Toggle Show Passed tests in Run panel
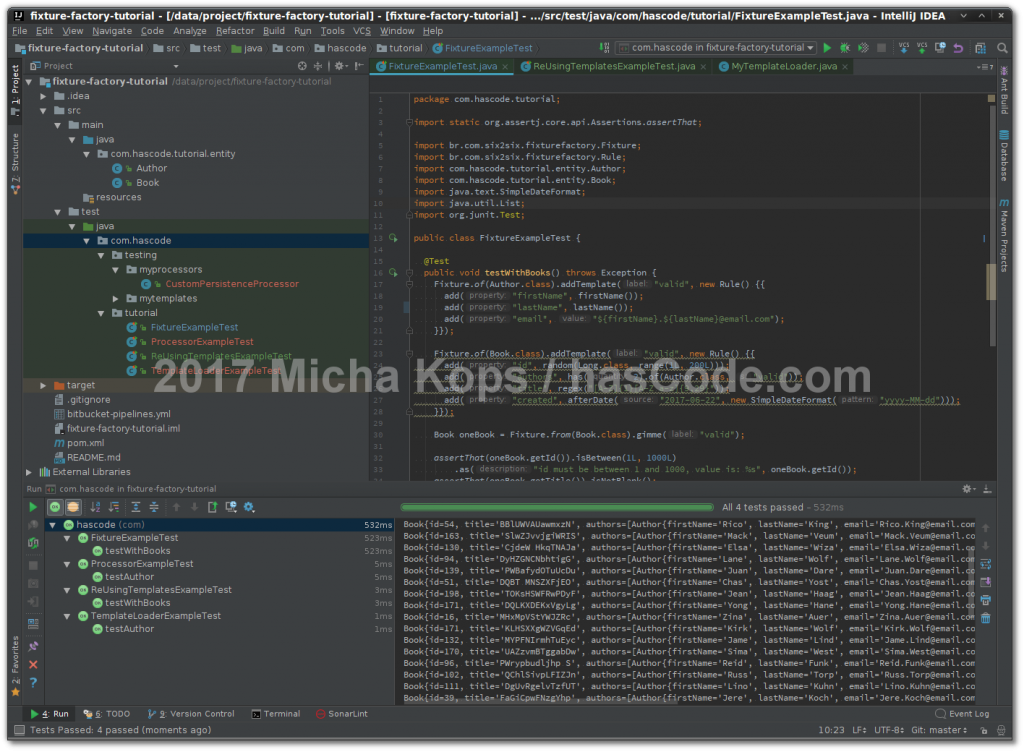Image resolution: width=1024 pixels, height=752 pixels. tap(54, 507)
